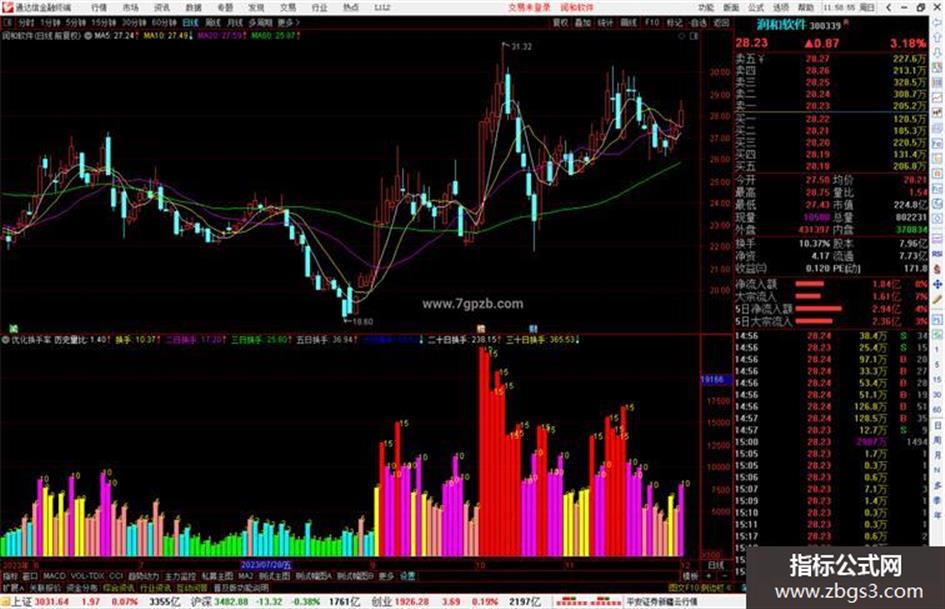Click the line chart icon in right sidebar
This screenshot has height=609, width=945.
coord(937,98)
